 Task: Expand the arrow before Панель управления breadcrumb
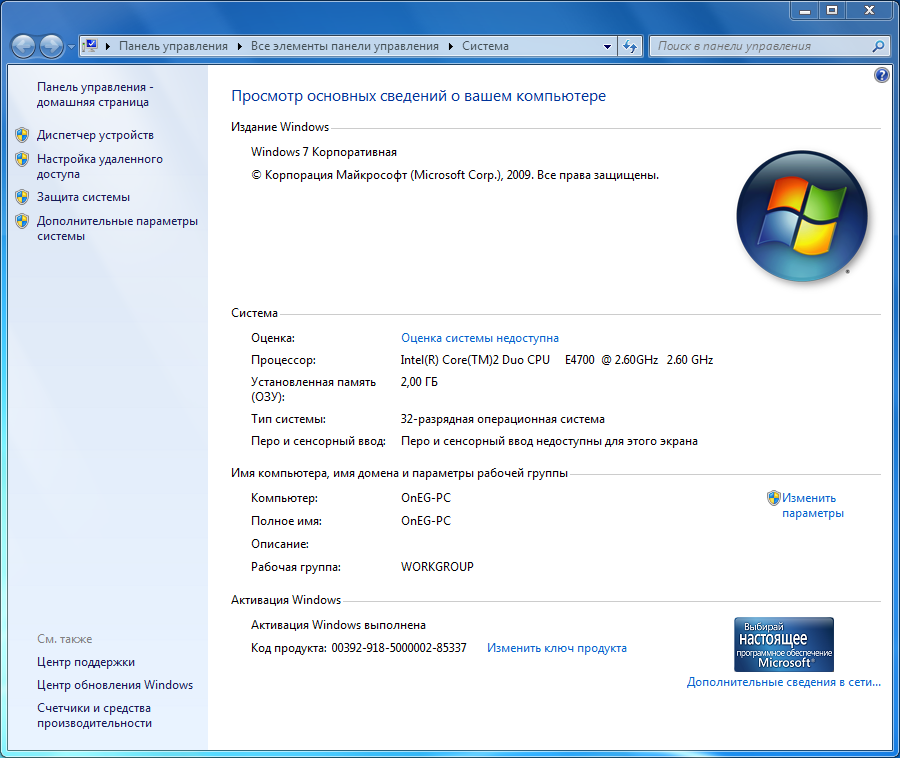click(107, 46)
